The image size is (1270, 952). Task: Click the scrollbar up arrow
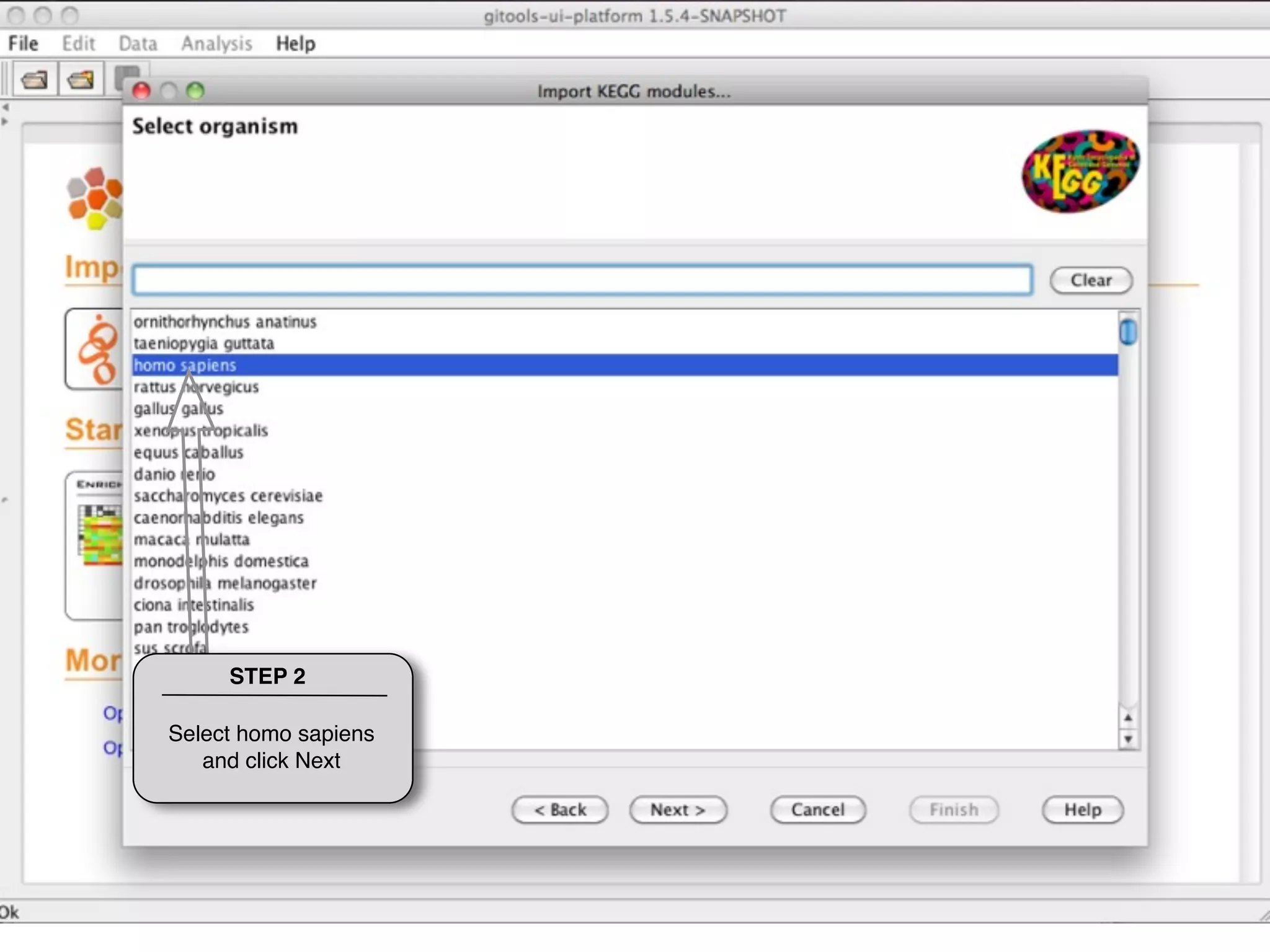(x=1128, y=718)
